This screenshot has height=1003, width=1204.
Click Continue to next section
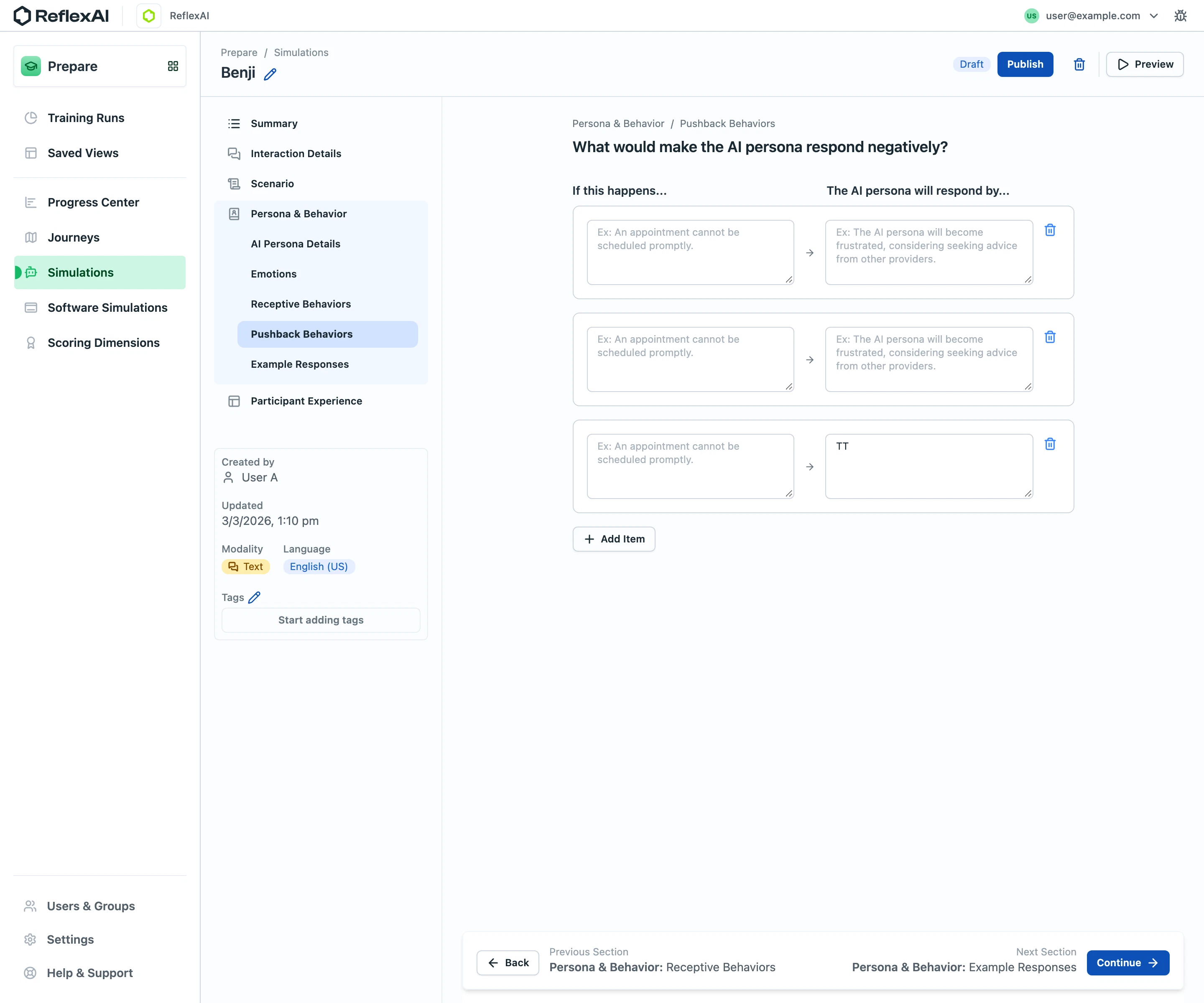pos(1128,963)
